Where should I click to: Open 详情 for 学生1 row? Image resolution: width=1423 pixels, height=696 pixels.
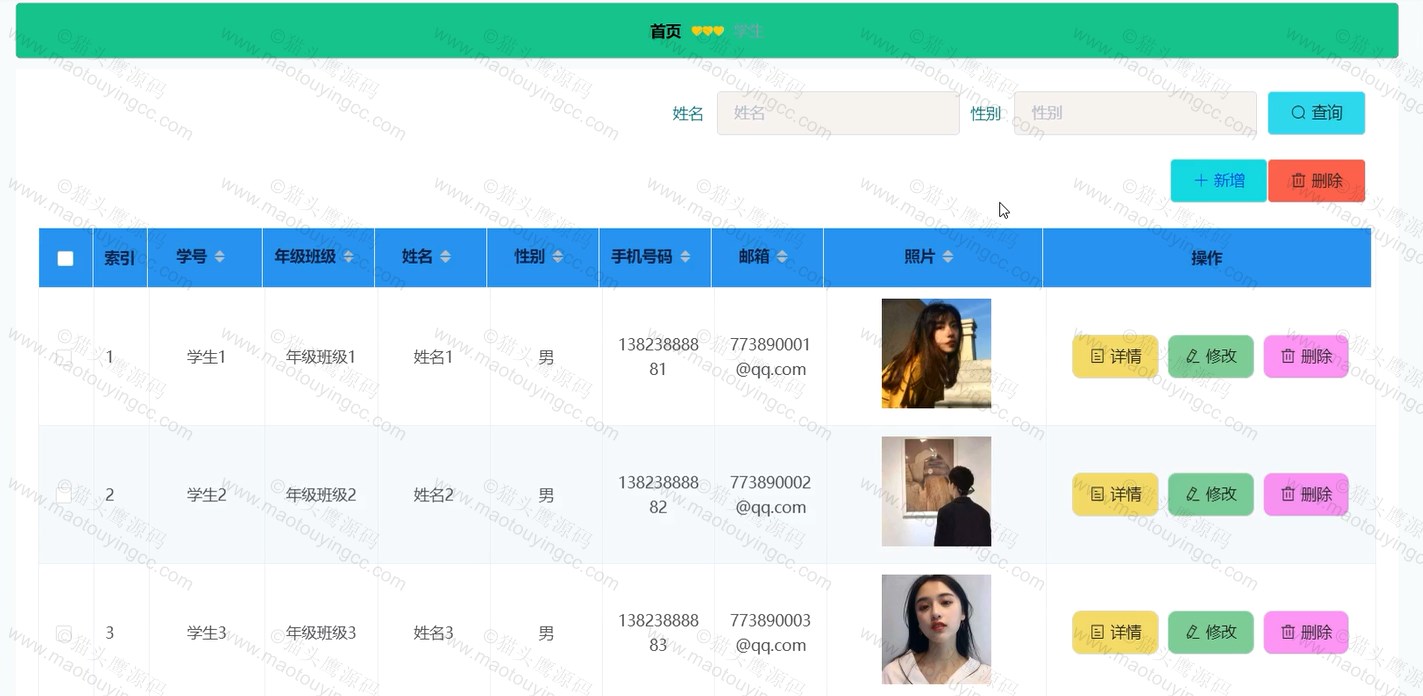[1115, 356]
